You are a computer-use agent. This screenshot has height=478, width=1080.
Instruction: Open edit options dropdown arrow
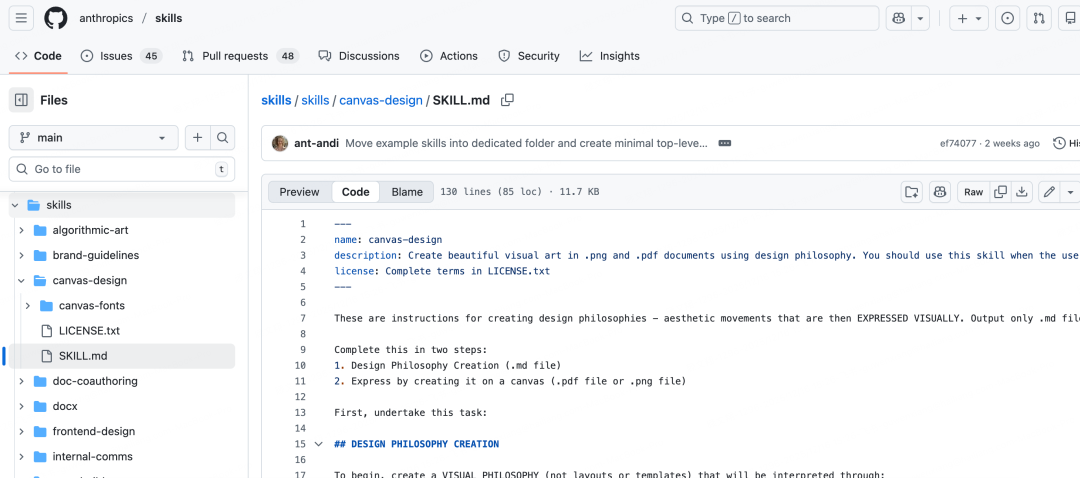(1070, 192)
